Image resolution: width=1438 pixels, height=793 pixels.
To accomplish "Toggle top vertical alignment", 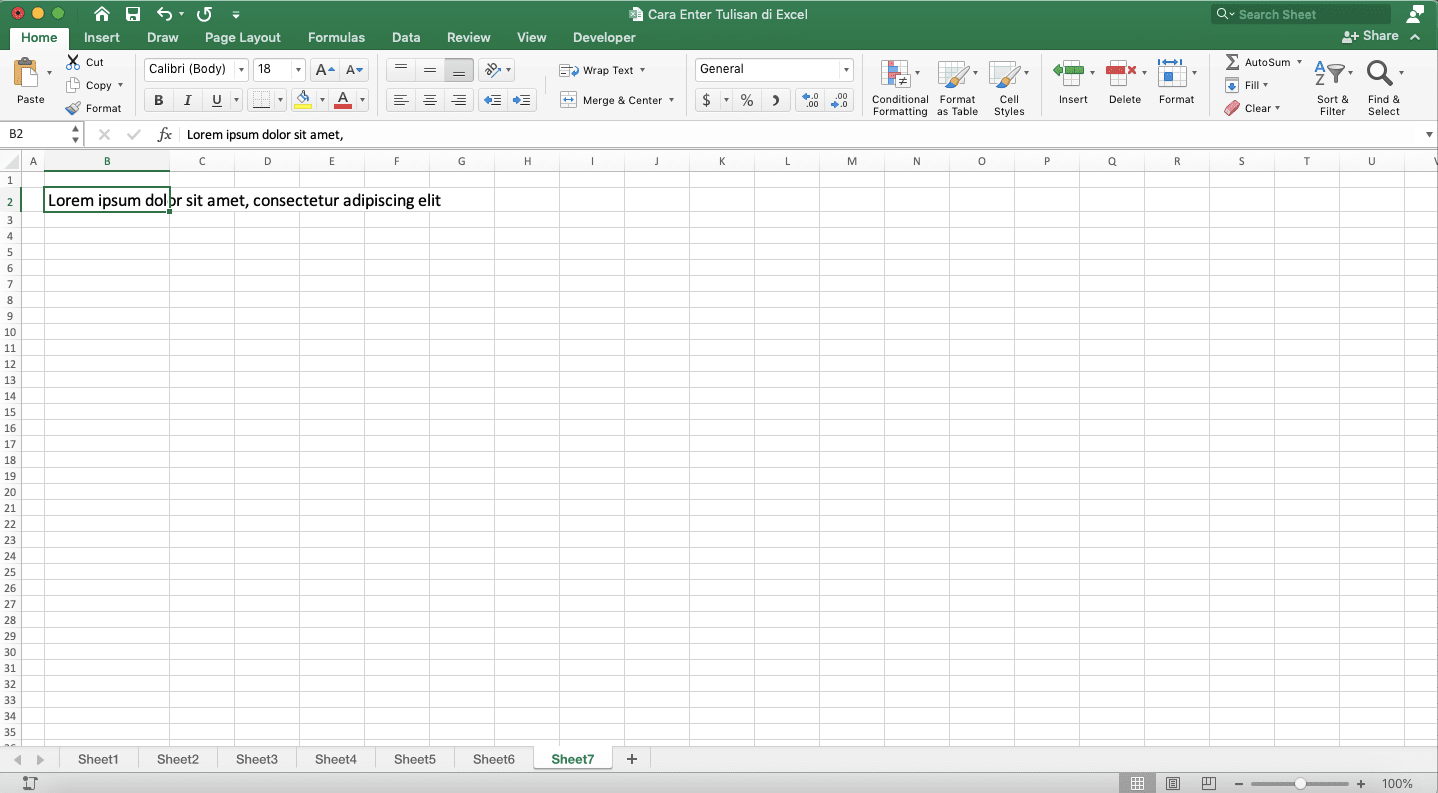I will pyautogui.click(x=401, y=70).
